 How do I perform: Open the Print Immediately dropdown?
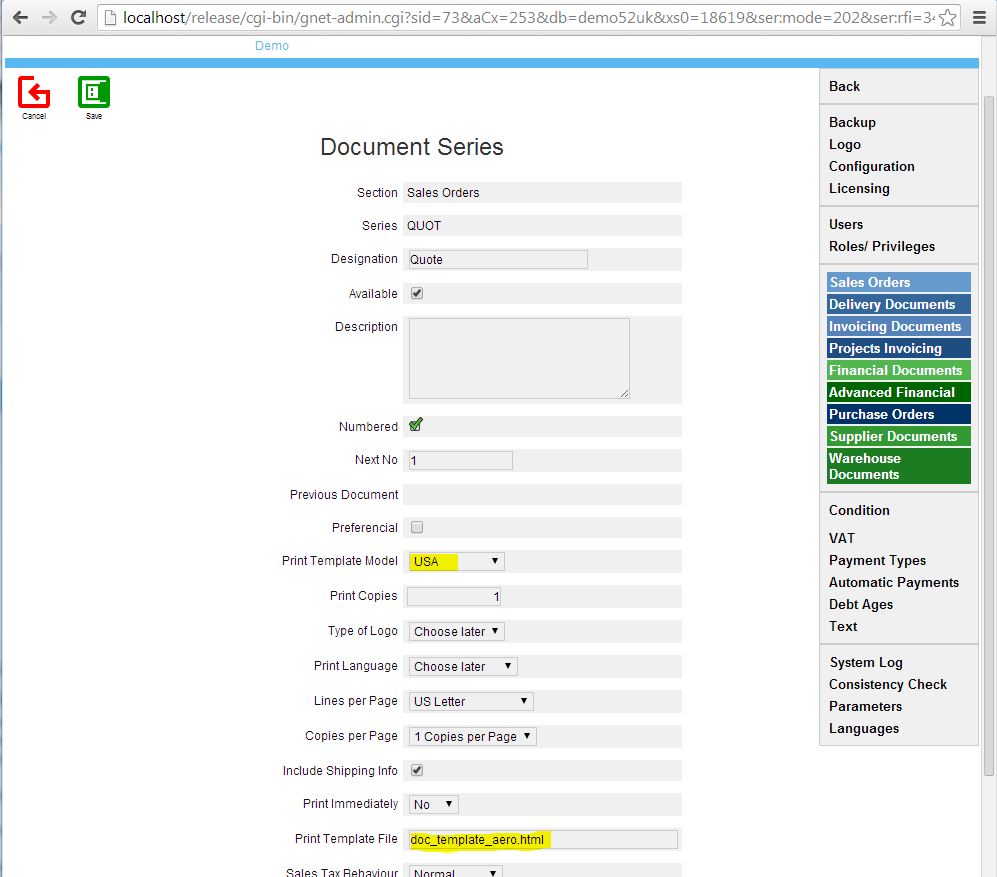tap(433, 804)
